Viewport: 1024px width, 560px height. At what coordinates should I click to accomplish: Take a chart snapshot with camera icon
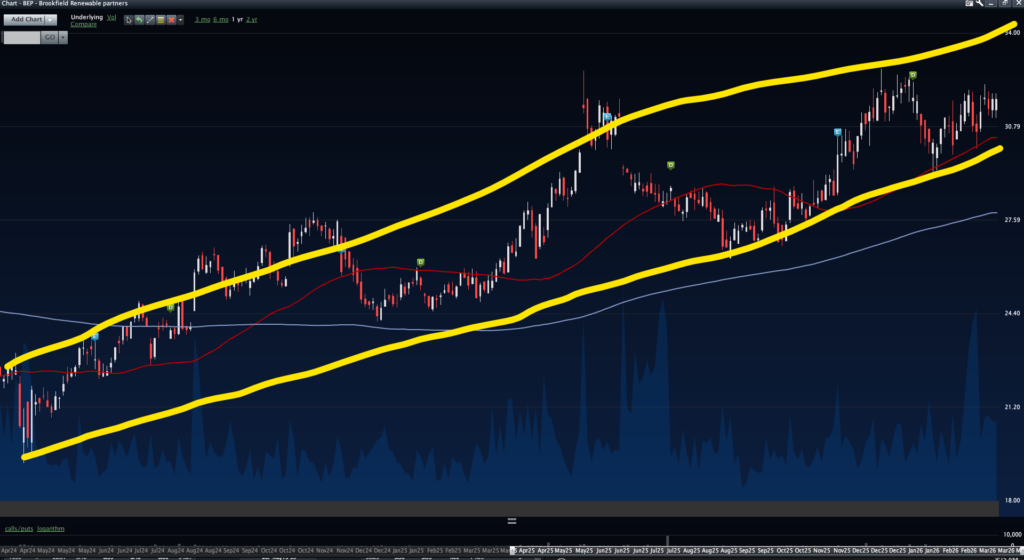click(969, 3)
